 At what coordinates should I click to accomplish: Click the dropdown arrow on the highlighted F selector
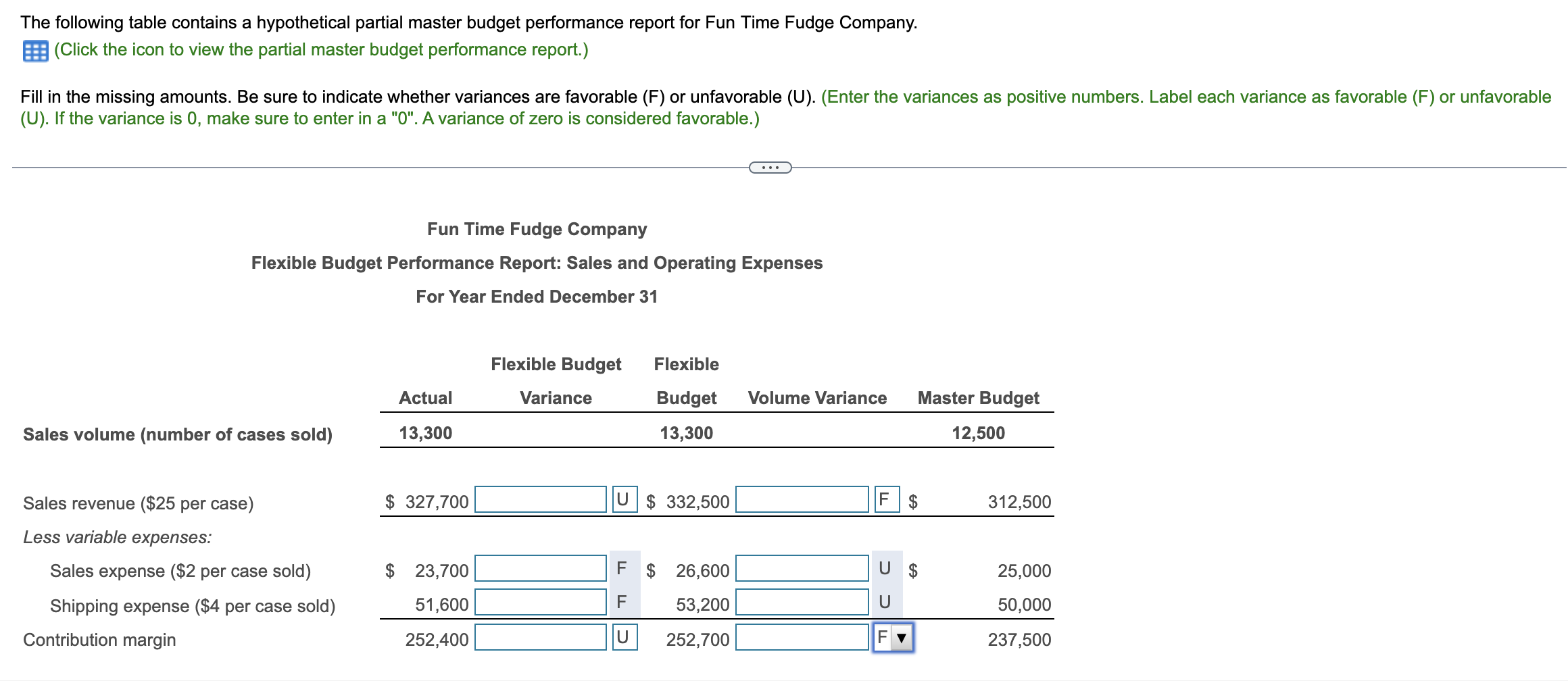[x=900, y=637]
